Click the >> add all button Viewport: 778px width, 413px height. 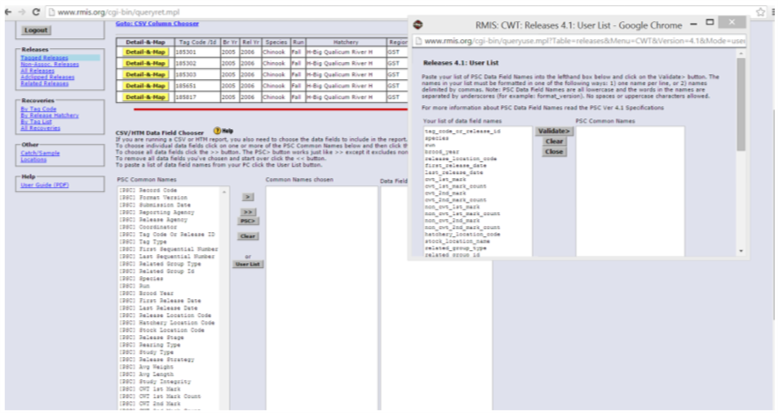click(x=248, y=212)
